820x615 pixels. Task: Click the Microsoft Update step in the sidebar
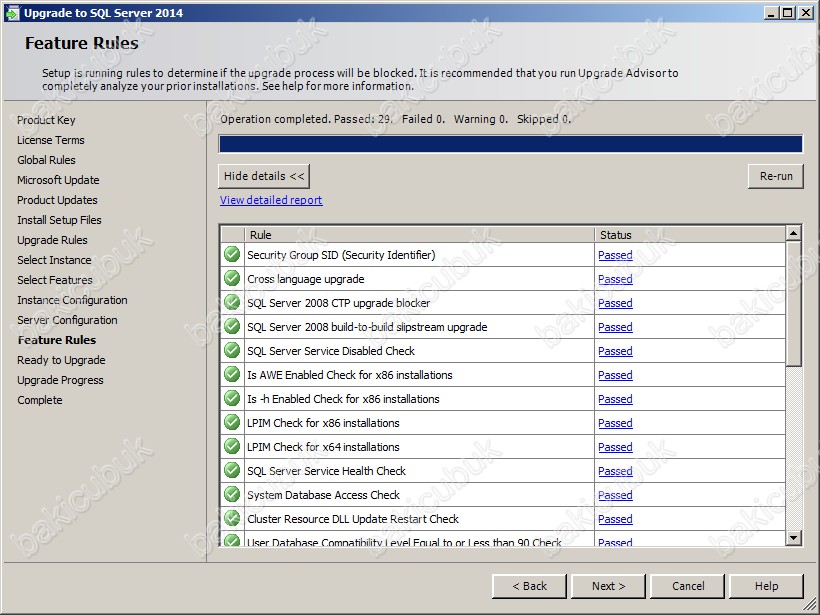[58, 180]
